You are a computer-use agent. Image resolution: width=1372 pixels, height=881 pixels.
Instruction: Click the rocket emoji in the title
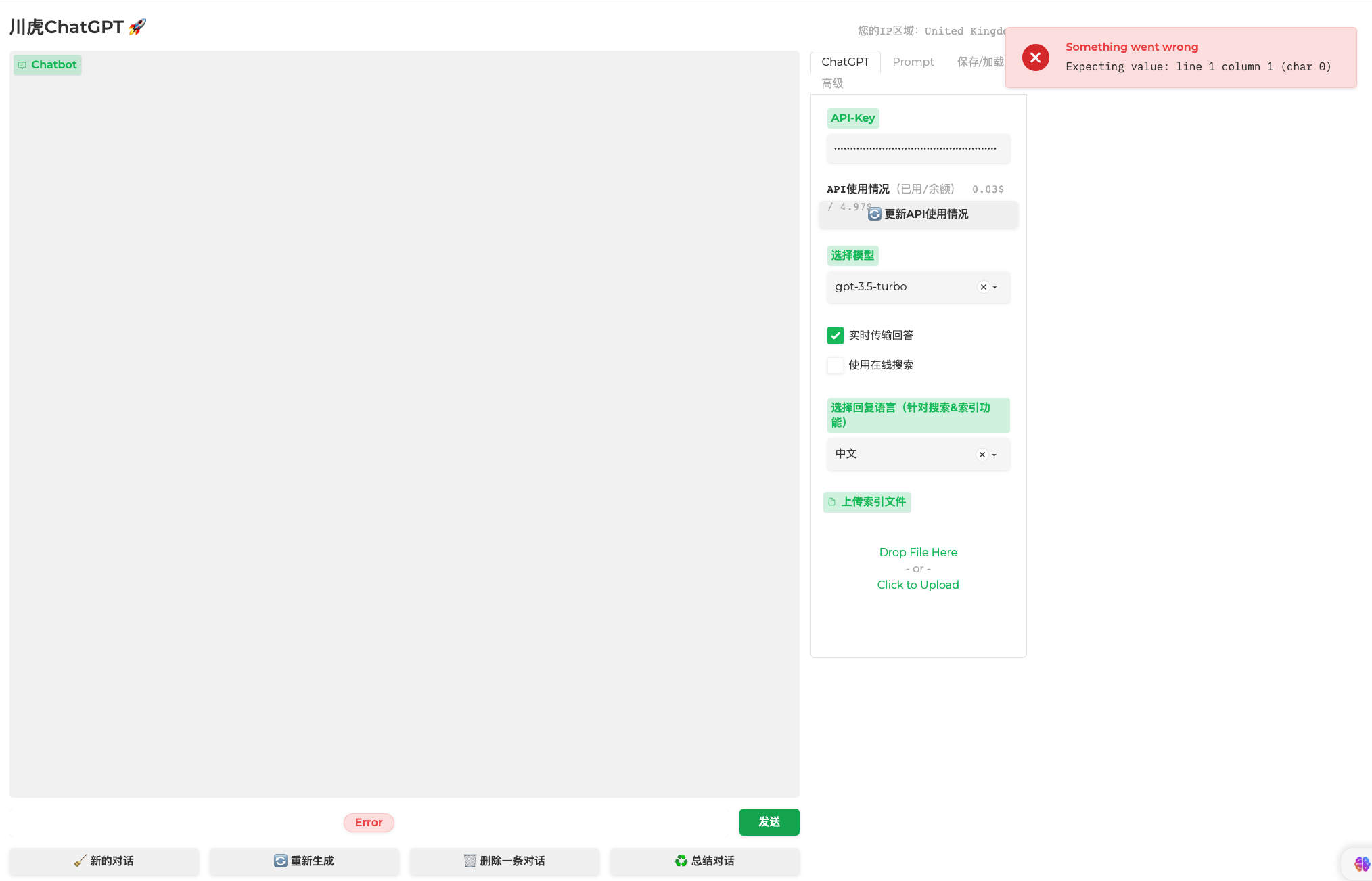tap(137, 27)
